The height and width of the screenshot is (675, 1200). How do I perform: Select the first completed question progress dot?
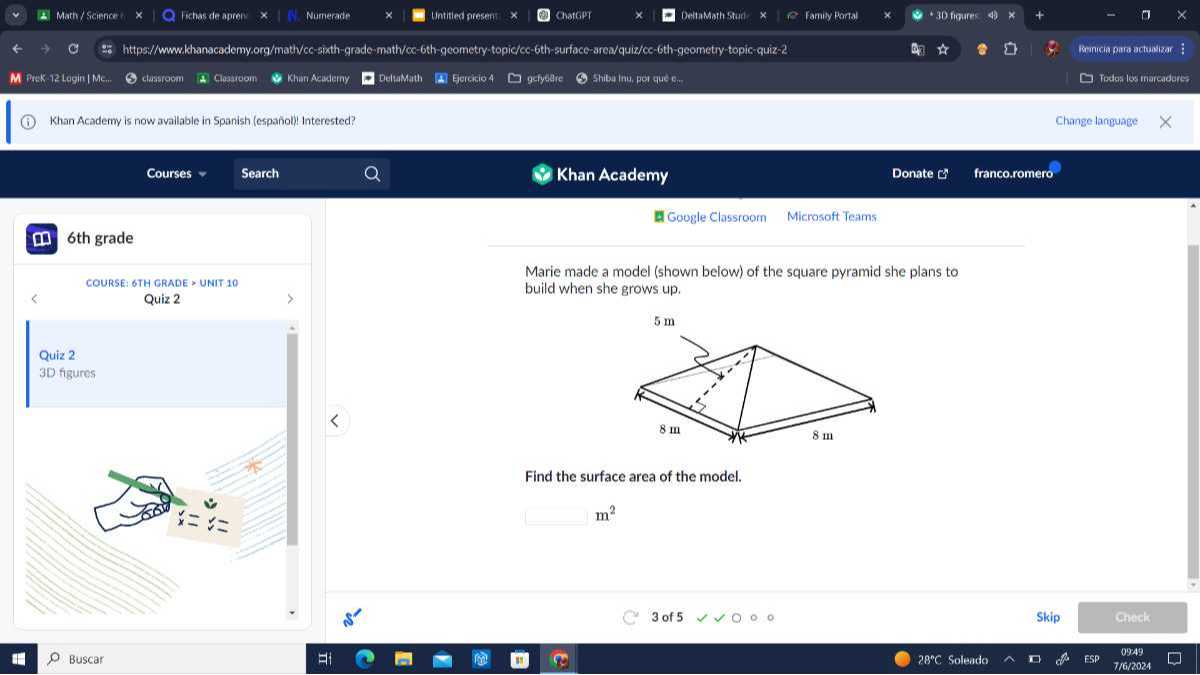(x=702, y=617)
